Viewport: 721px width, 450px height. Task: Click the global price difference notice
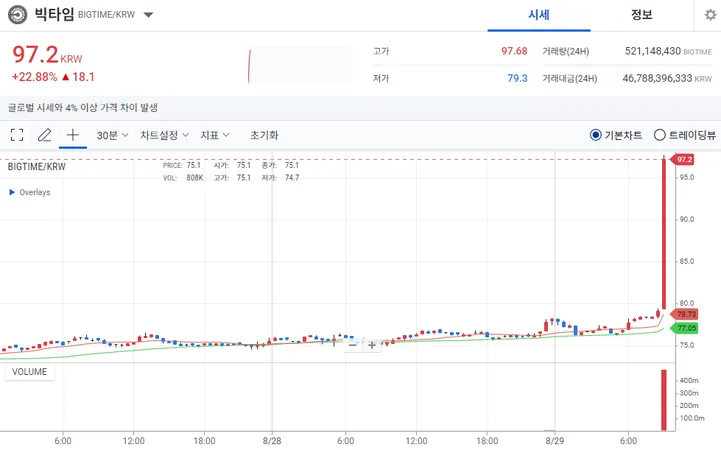(83, 108)
